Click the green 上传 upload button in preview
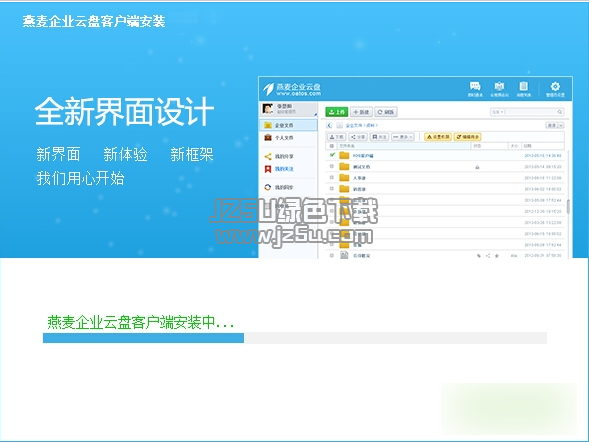Image resolution: width=589 pixels, height=443 pixels. (337, 112)
